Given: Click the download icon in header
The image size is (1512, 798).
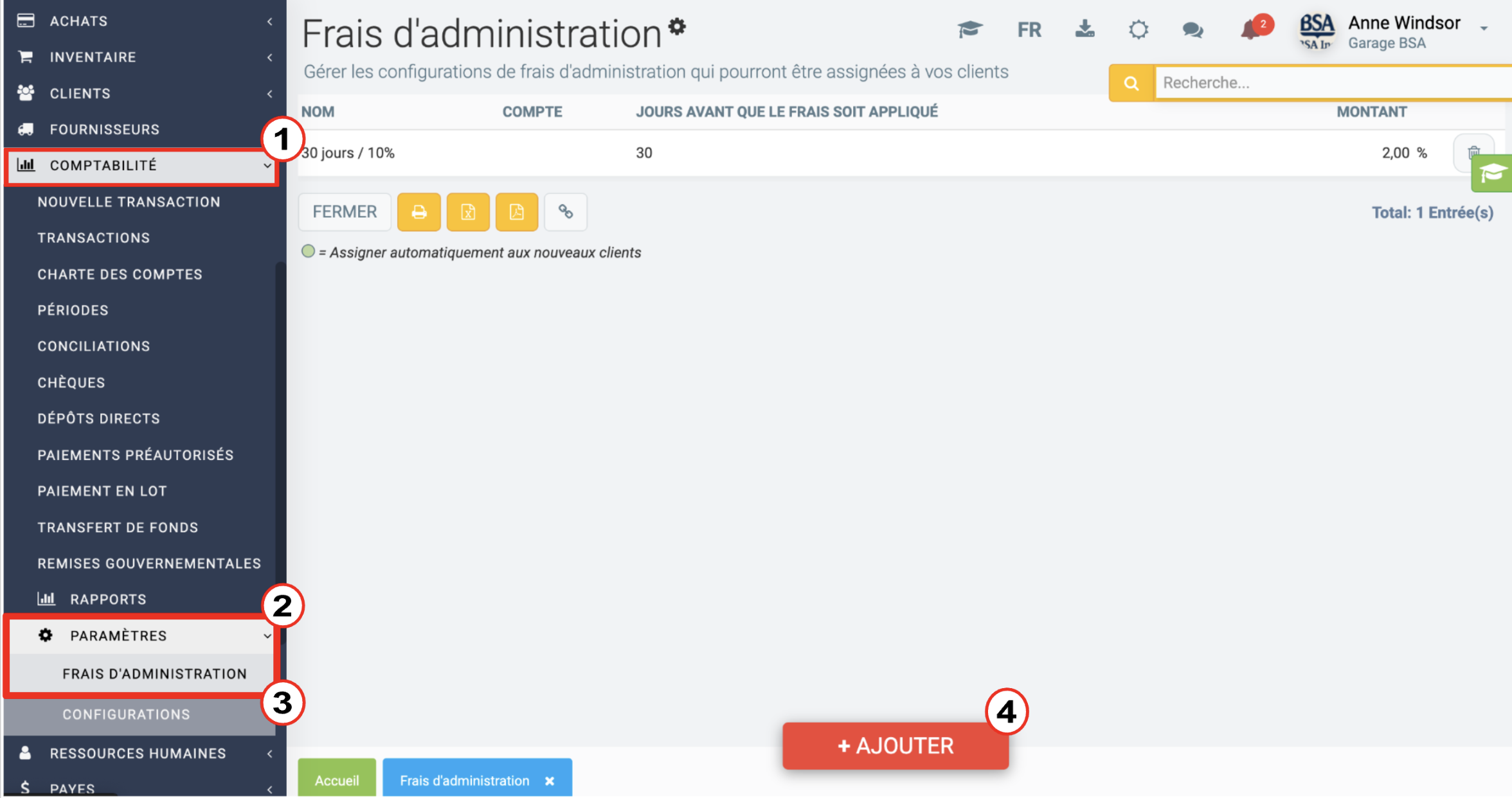Looking at the screenshot, I should point(1085,29).
